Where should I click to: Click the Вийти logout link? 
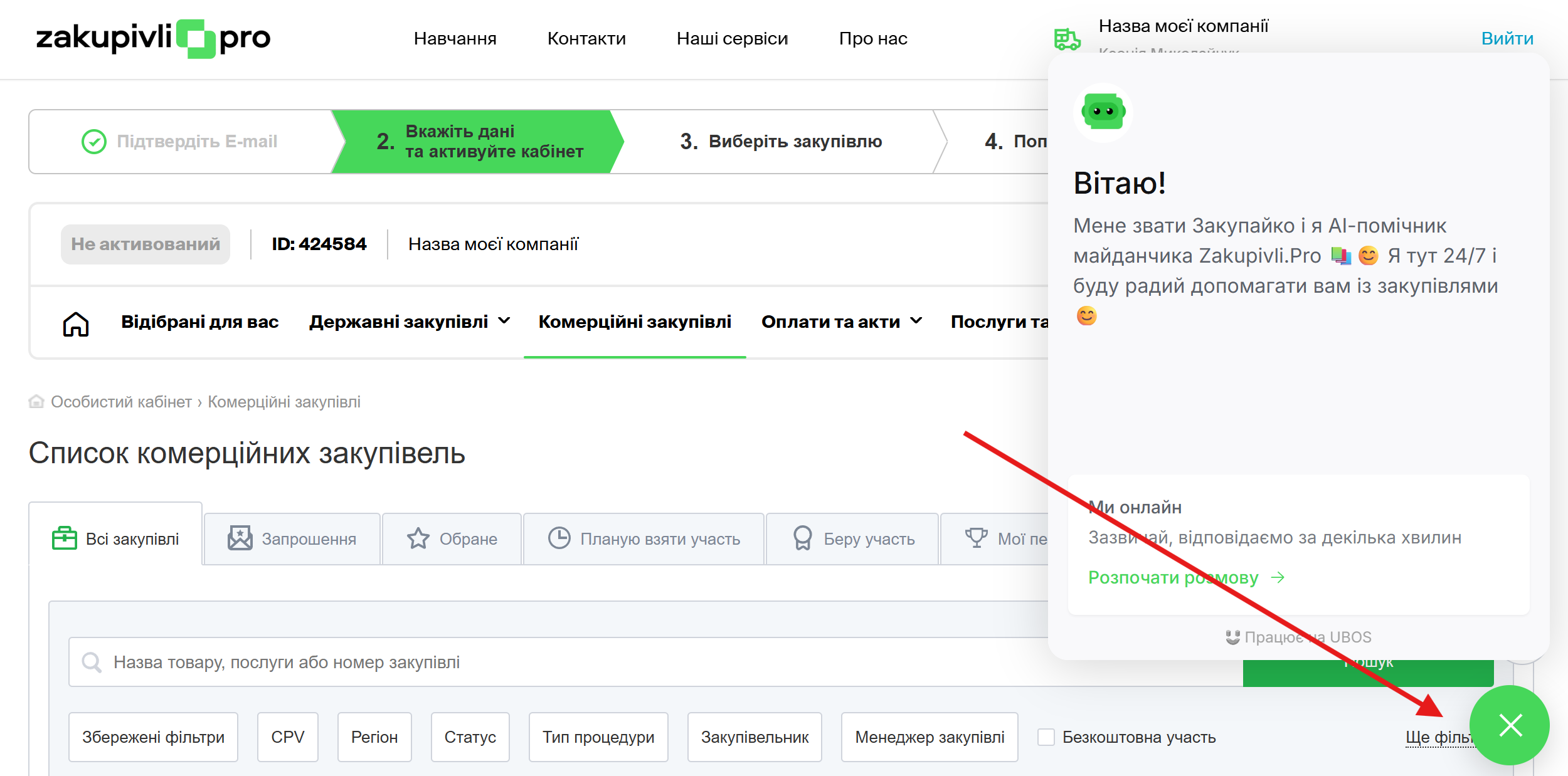1507,38
